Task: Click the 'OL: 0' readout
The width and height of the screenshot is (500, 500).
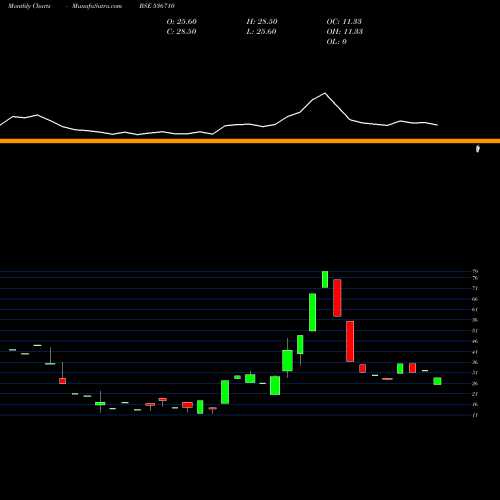Action: pyautogui.click(x=337, y=41)
